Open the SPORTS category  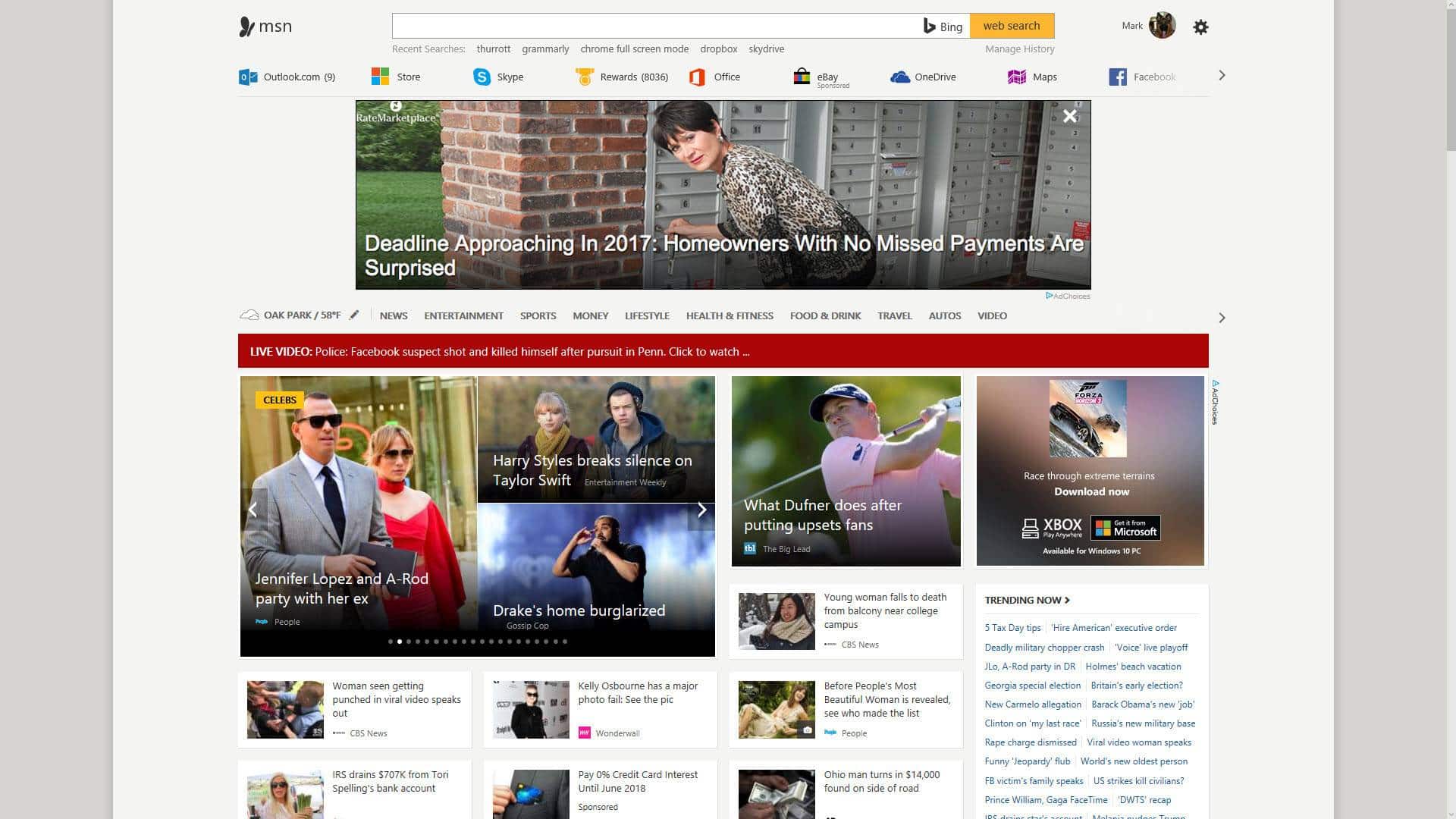538,315
